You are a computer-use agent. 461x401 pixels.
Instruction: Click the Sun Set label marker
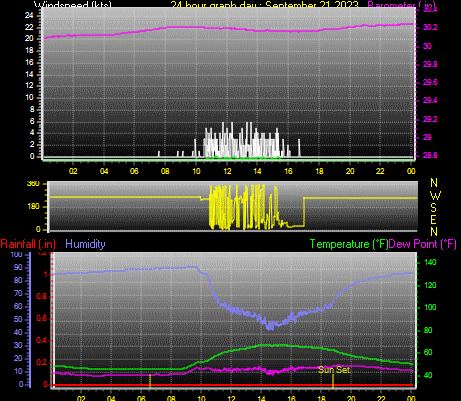click(334, 370)
